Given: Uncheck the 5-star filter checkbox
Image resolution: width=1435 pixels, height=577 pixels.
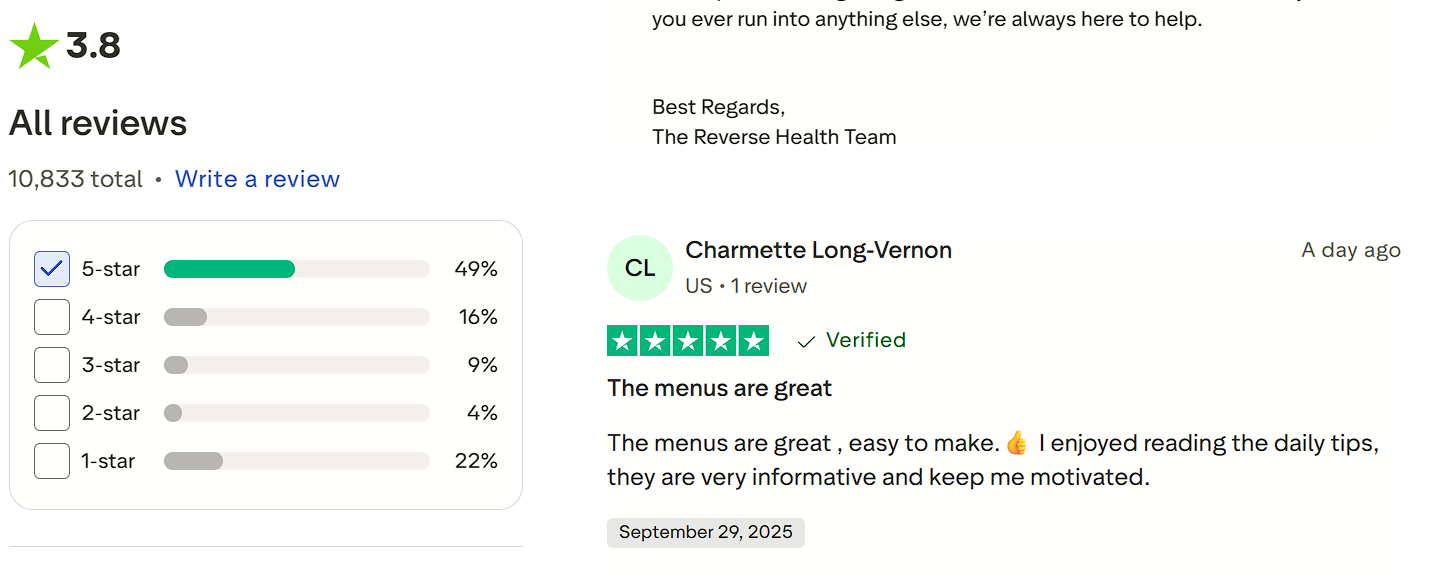Looking at the screenshot, I should click(x=52, y=269).
